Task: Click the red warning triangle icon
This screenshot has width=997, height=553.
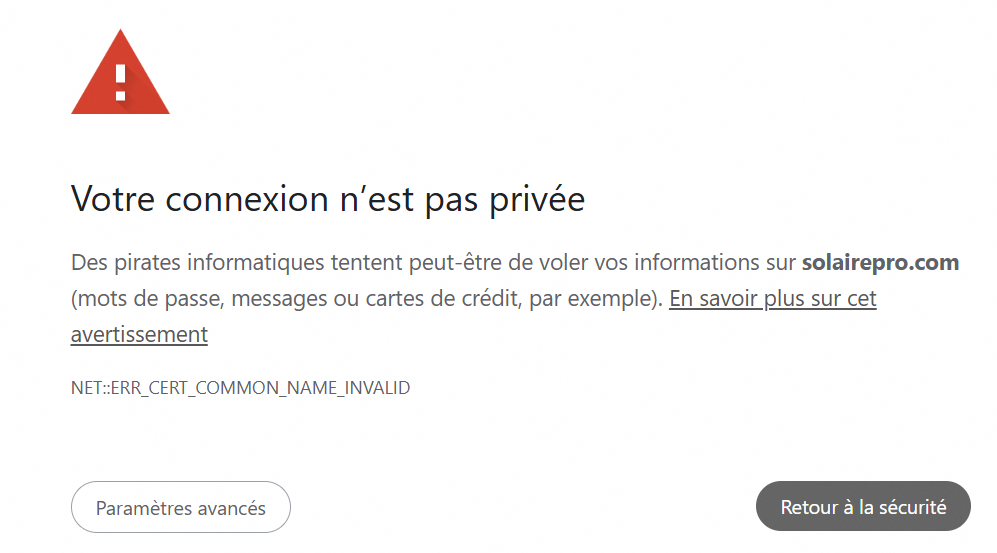Action: point(120,75)
